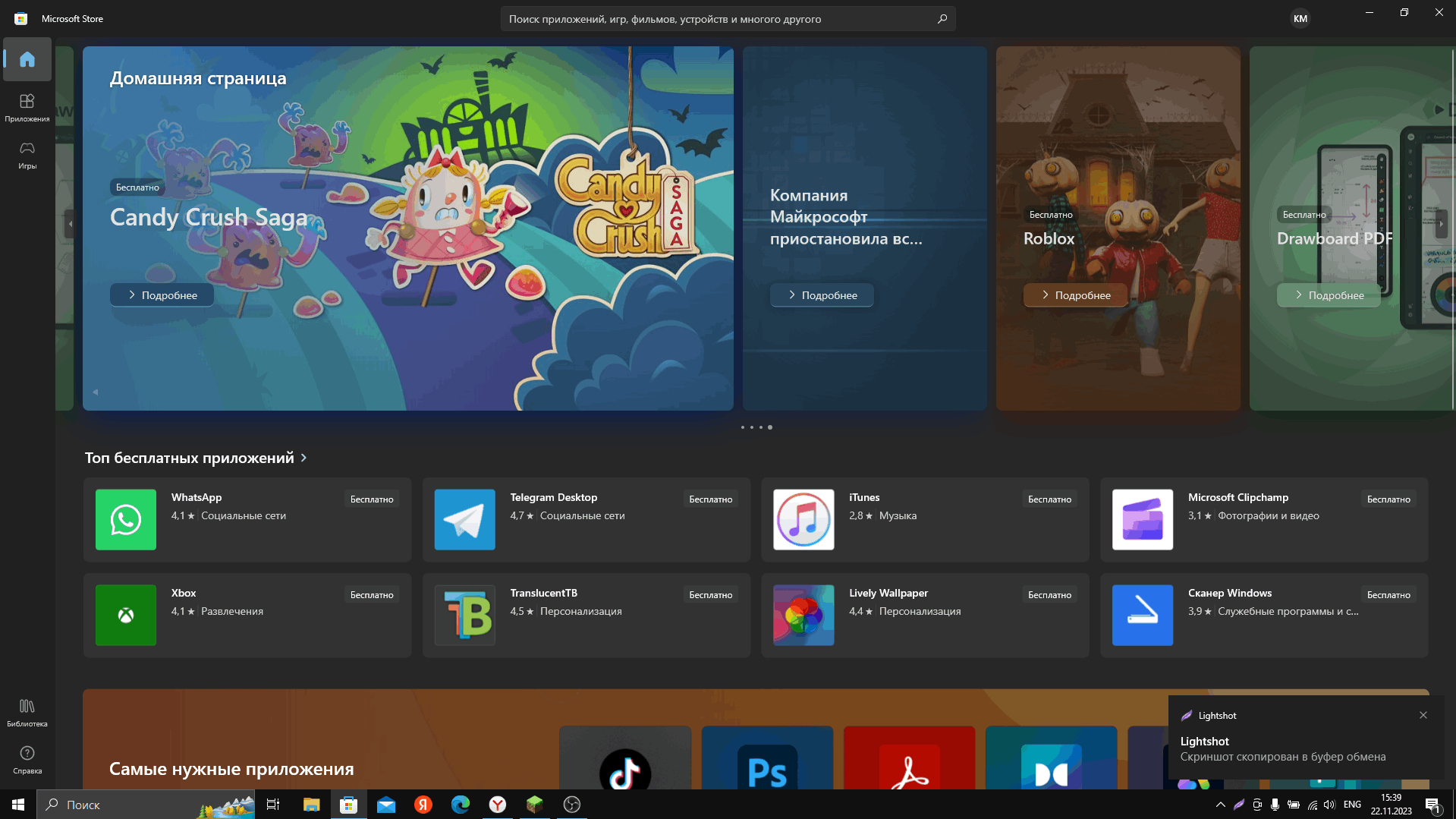Click the left carousel arrow
This screenshot has height=819, width=1456.
pos(70,224)
